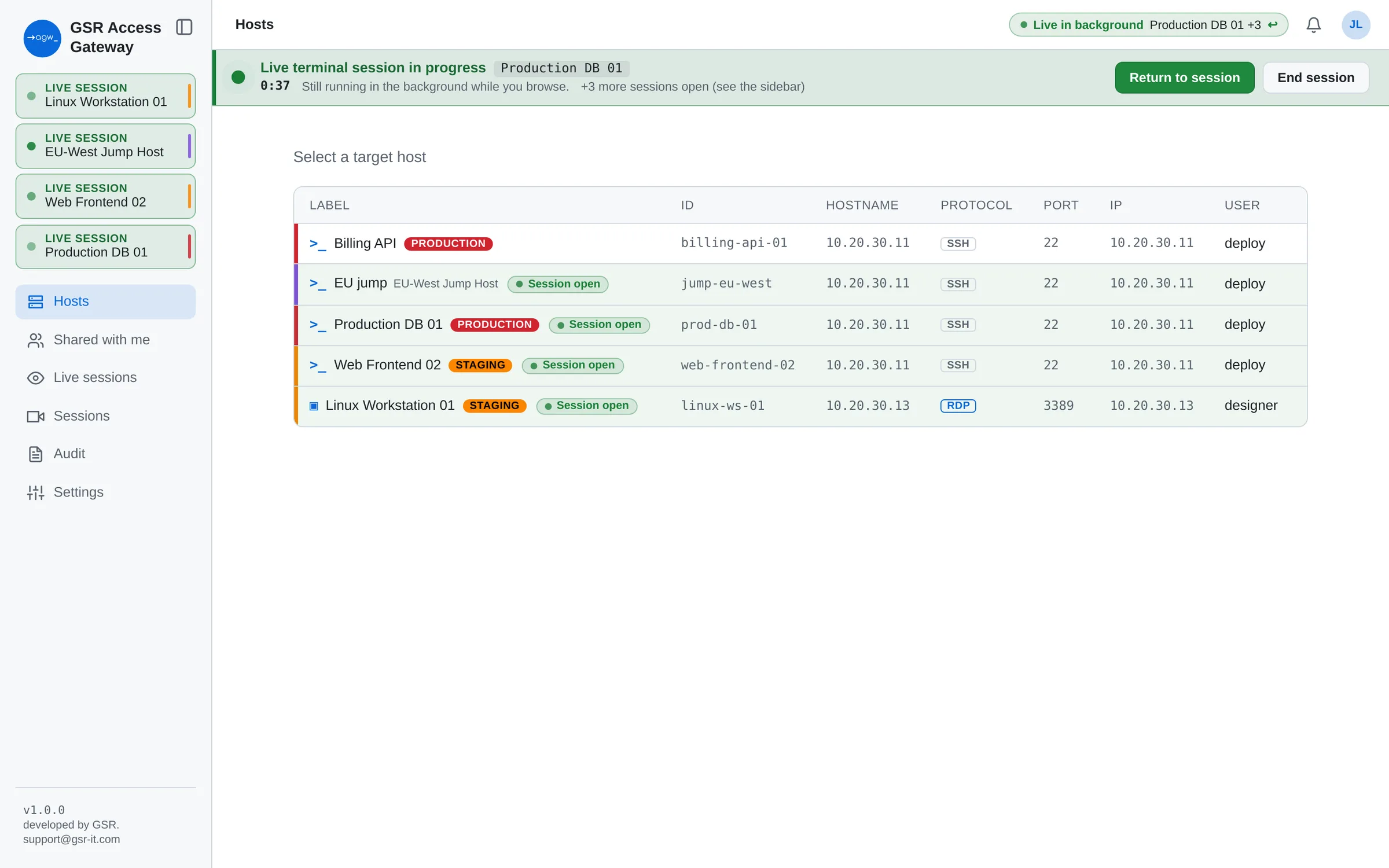Click the EU jump terminal icon
Viewport: 1389px width, 868px height.
(x=318, y=284)
